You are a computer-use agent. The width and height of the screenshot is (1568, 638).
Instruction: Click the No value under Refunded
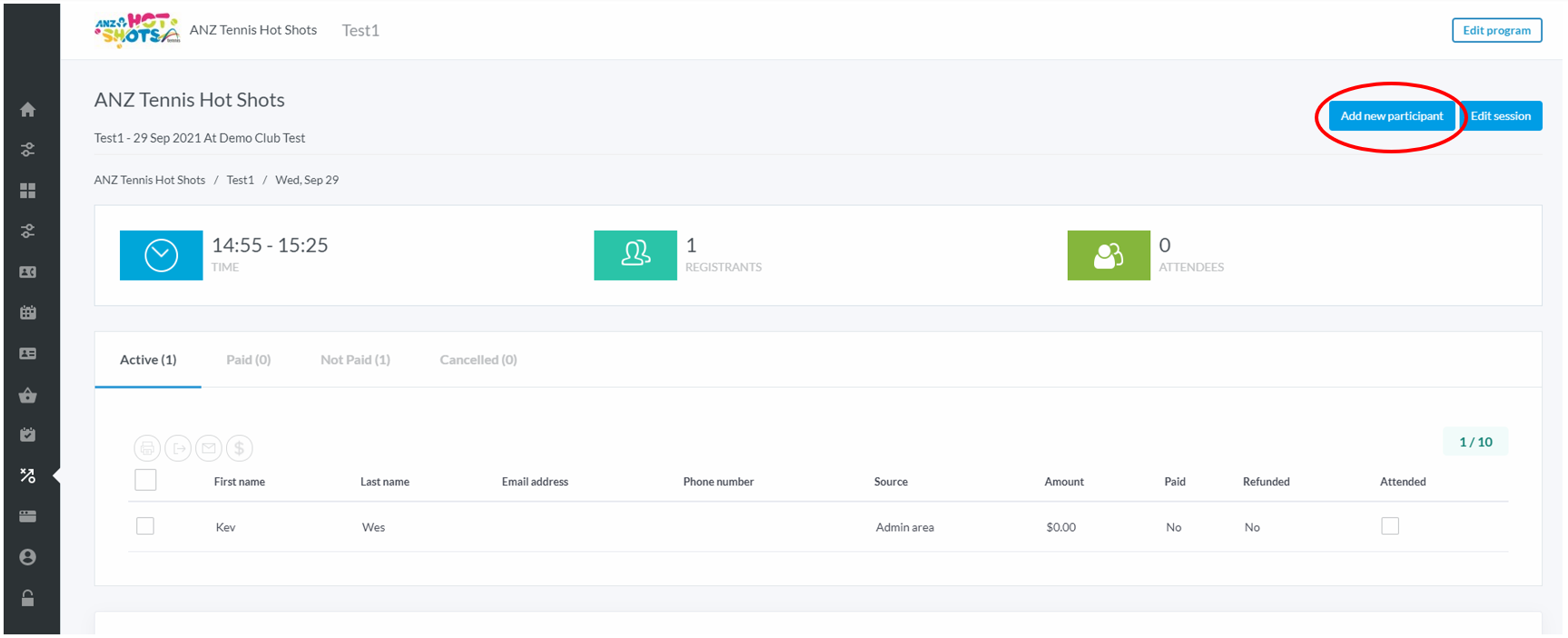point(1252,527)
